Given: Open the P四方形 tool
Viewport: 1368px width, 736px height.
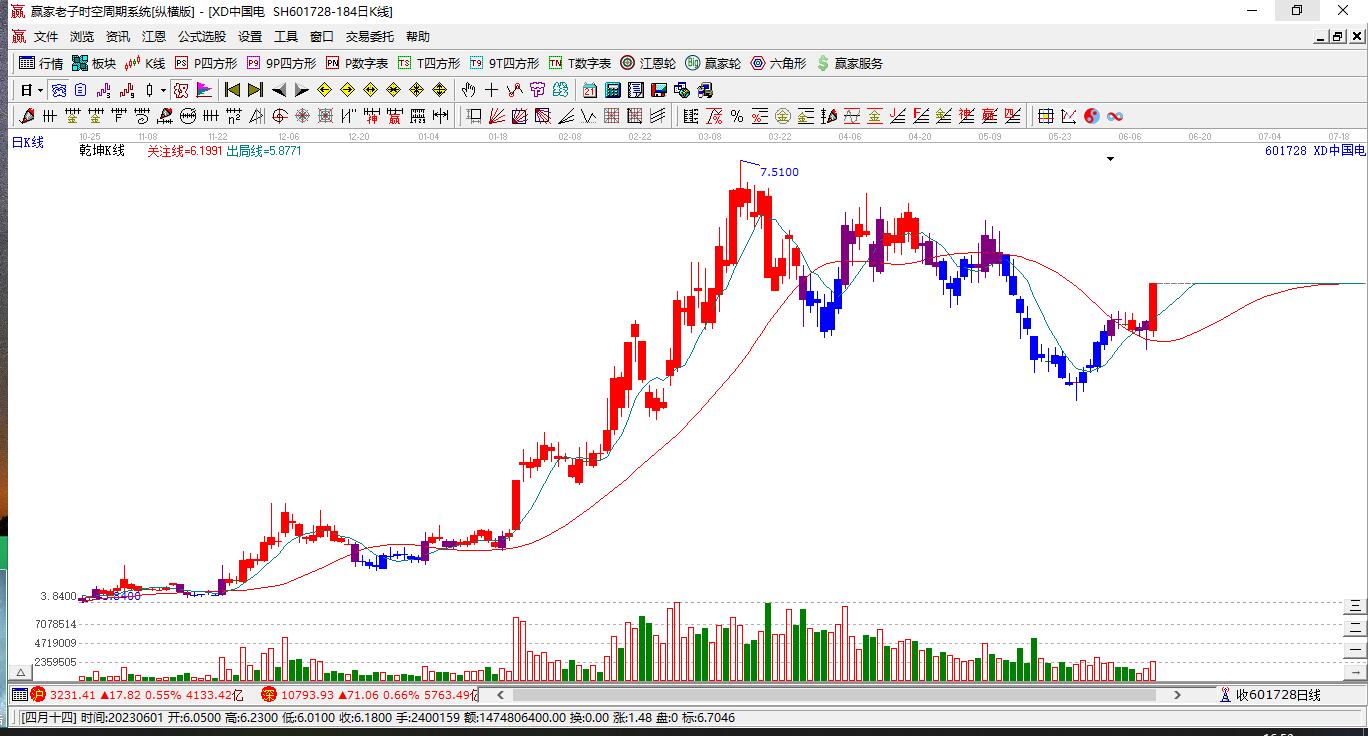Looking at the screenshot, I should 206,63.
